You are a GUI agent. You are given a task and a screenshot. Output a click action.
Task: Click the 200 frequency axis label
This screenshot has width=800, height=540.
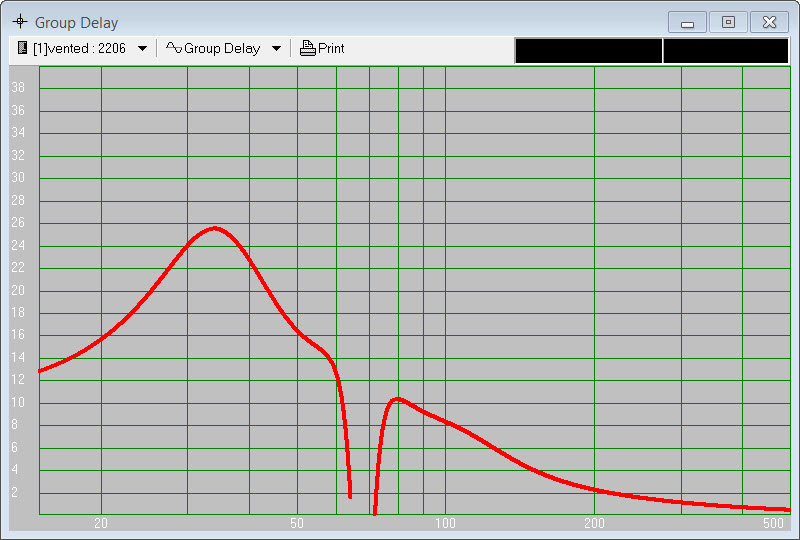click(x=594, y=523)
